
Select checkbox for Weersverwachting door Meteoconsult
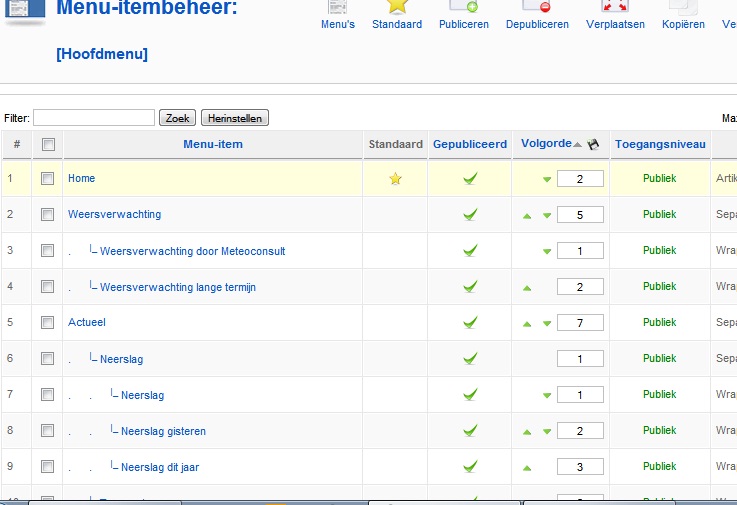47,251
